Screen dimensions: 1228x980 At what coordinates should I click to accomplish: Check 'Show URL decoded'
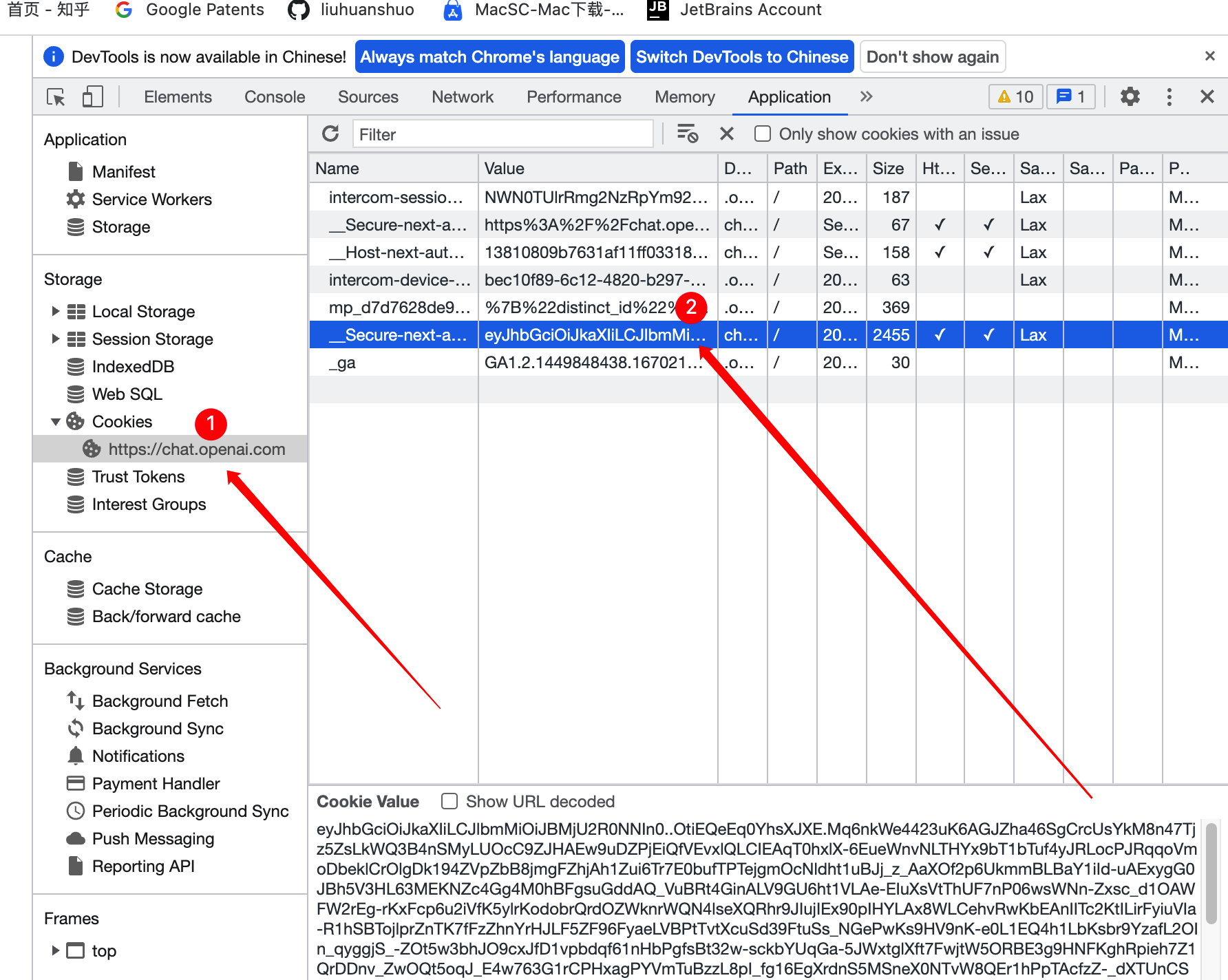pos(449,801)
